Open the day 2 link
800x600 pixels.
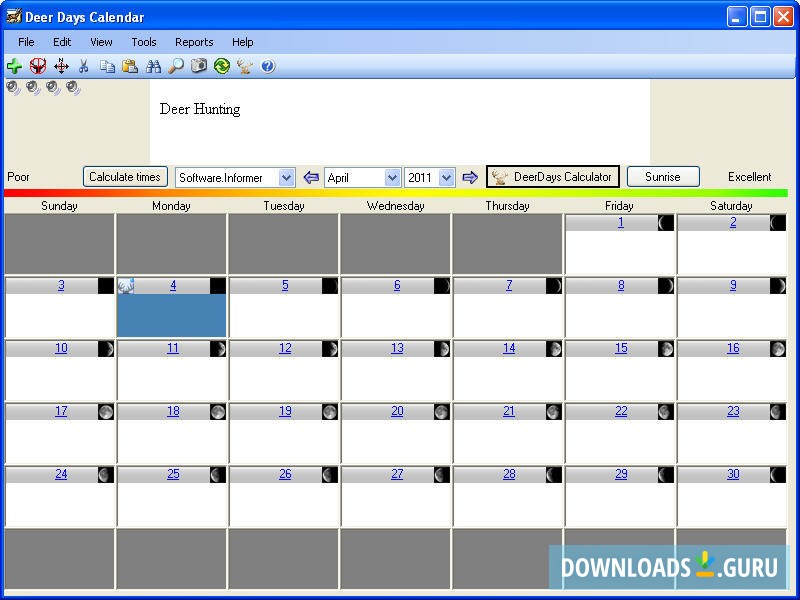[x=733, y=223]
